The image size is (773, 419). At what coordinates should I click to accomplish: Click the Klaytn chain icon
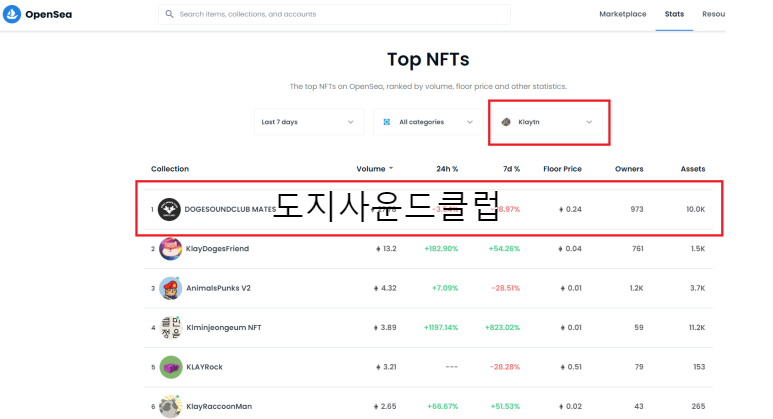pos(506,122)
